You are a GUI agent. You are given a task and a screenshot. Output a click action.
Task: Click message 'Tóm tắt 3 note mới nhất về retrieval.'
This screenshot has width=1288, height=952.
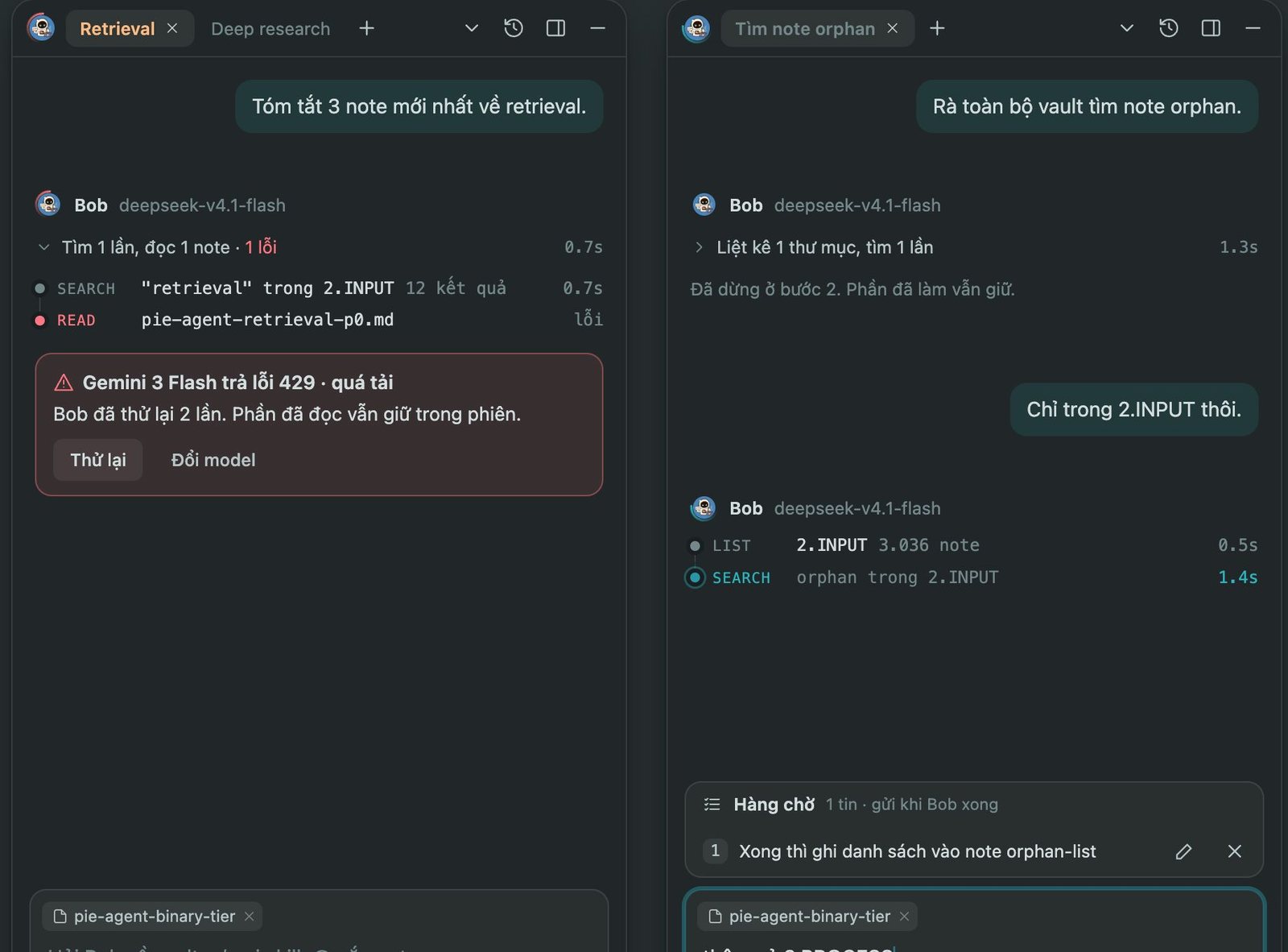[419, 106]
